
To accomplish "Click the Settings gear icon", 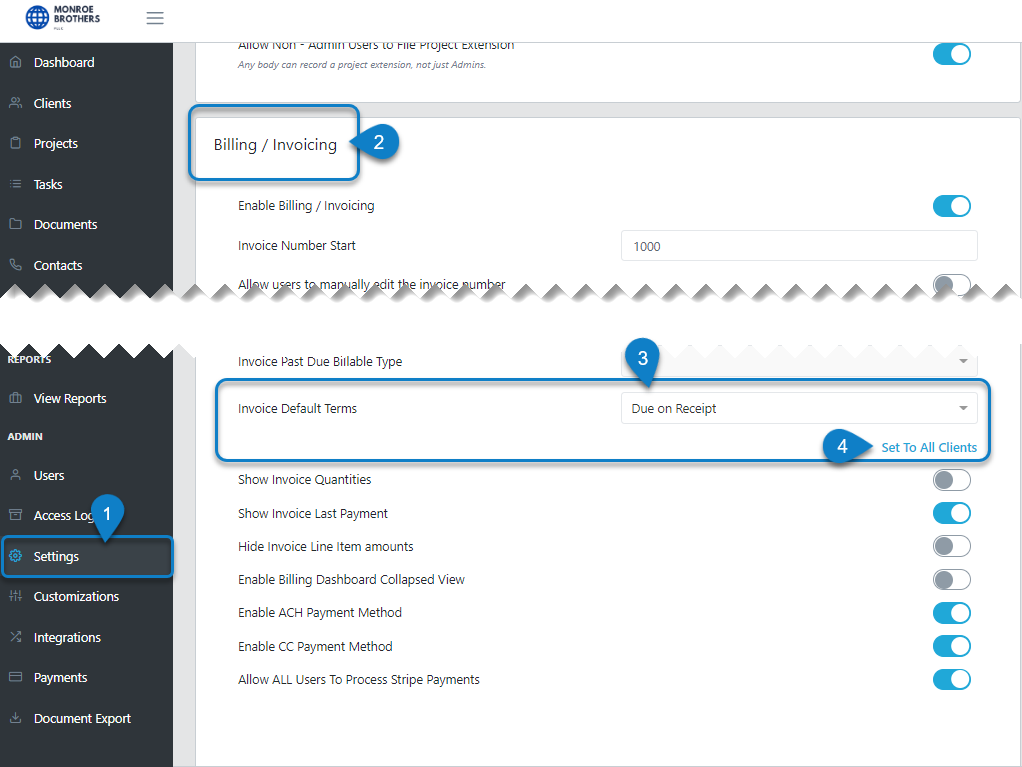I will click(x=16, y=556).
